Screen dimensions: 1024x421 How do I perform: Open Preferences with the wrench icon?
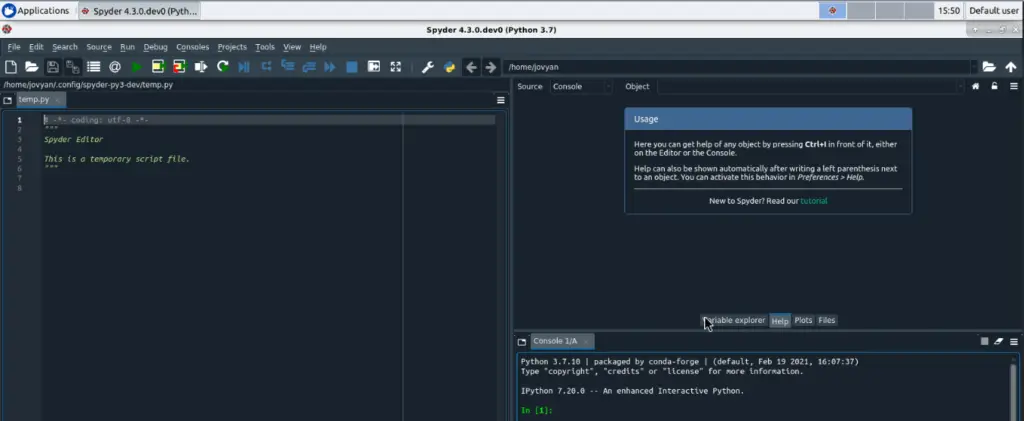[x=428, y=67]
